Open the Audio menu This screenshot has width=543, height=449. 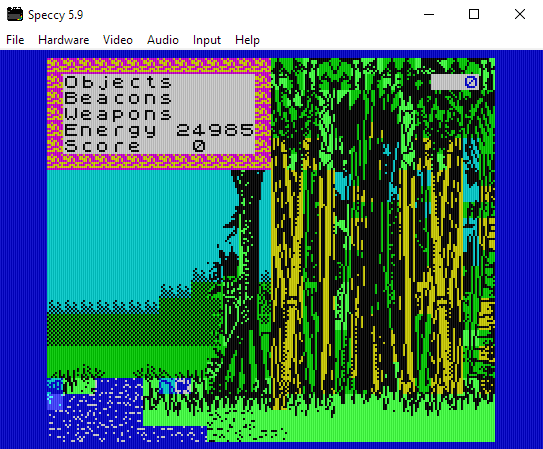pos(163,40)
